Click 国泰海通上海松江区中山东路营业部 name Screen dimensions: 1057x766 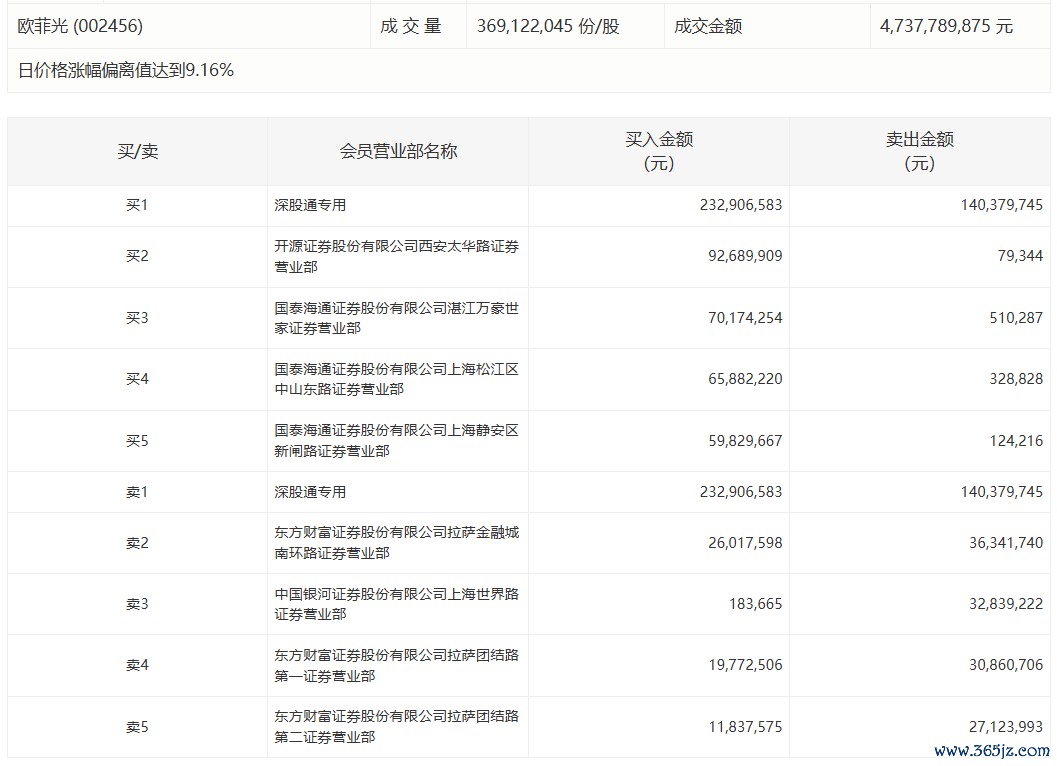[x=396, y=379]
